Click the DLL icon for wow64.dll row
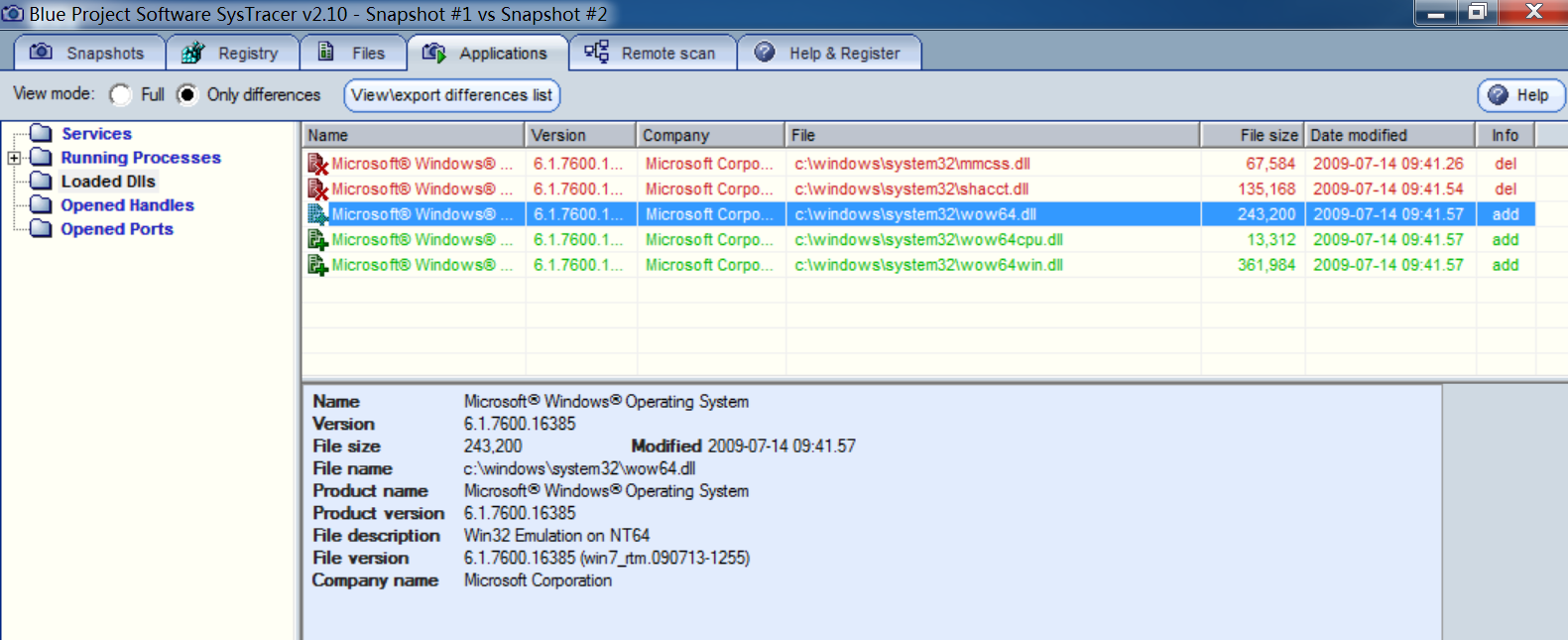This screenshot has width=1568, height=640. (317, 214)
